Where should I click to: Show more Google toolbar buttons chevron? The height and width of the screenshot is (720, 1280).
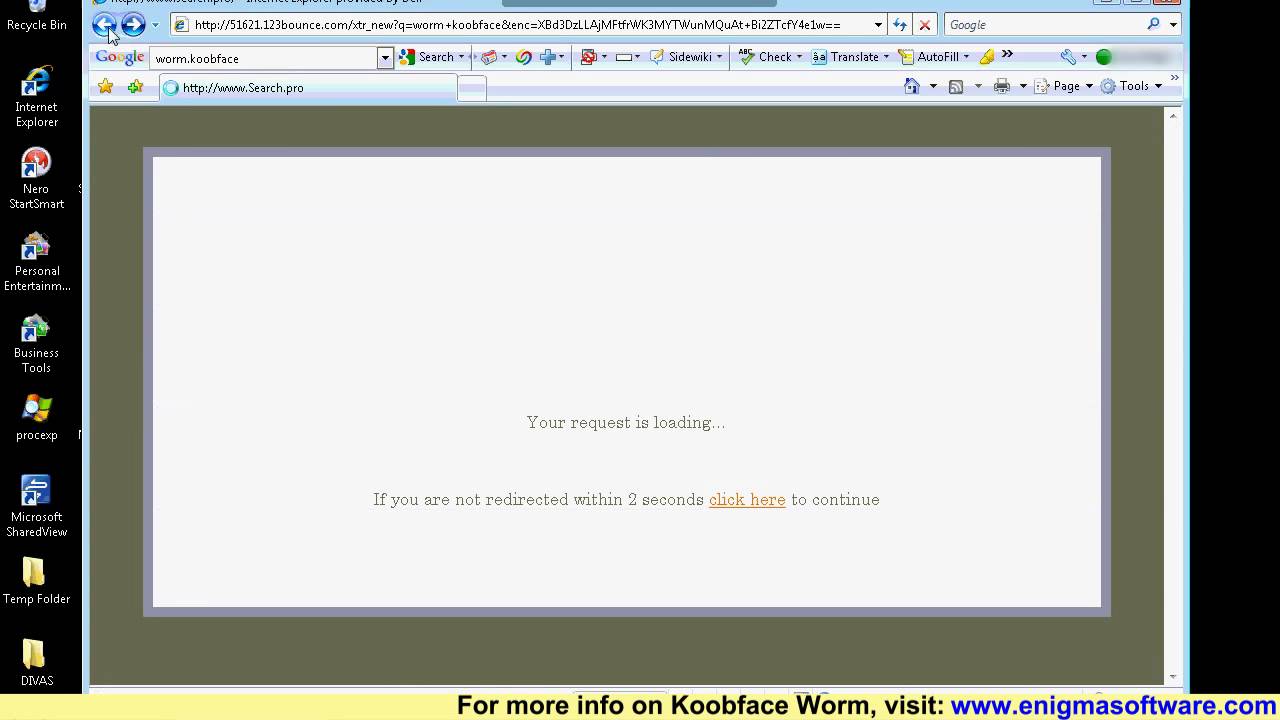(1007, 55)
